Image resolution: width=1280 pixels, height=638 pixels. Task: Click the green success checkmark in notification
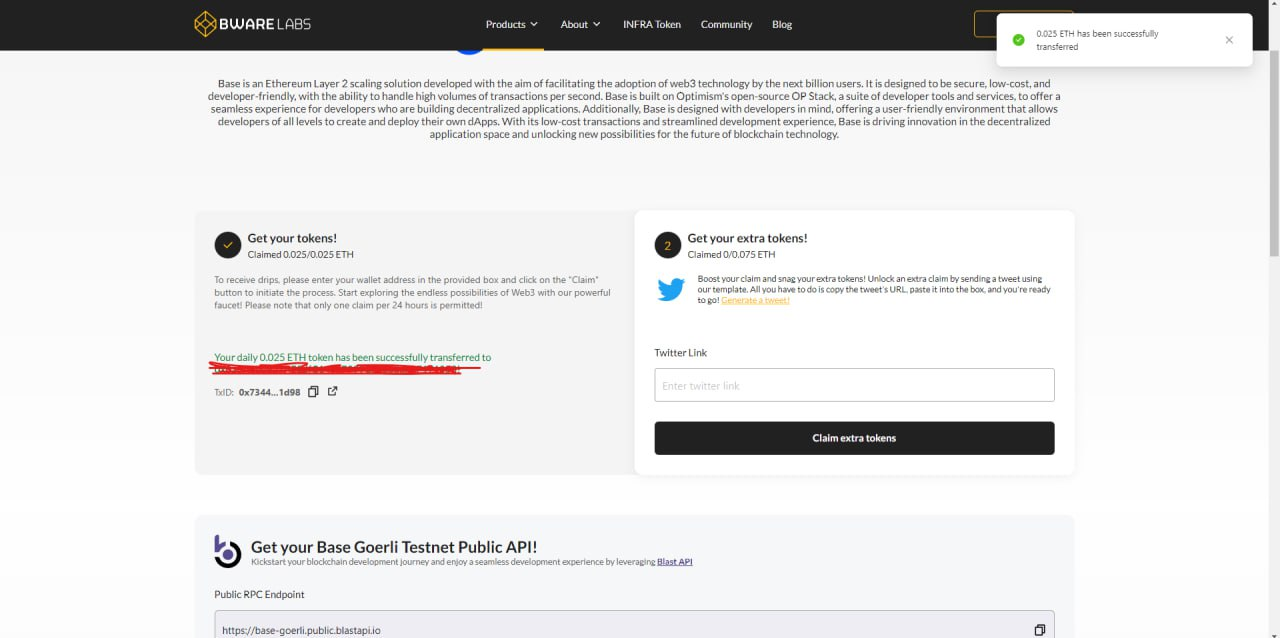coord(1018,40)
